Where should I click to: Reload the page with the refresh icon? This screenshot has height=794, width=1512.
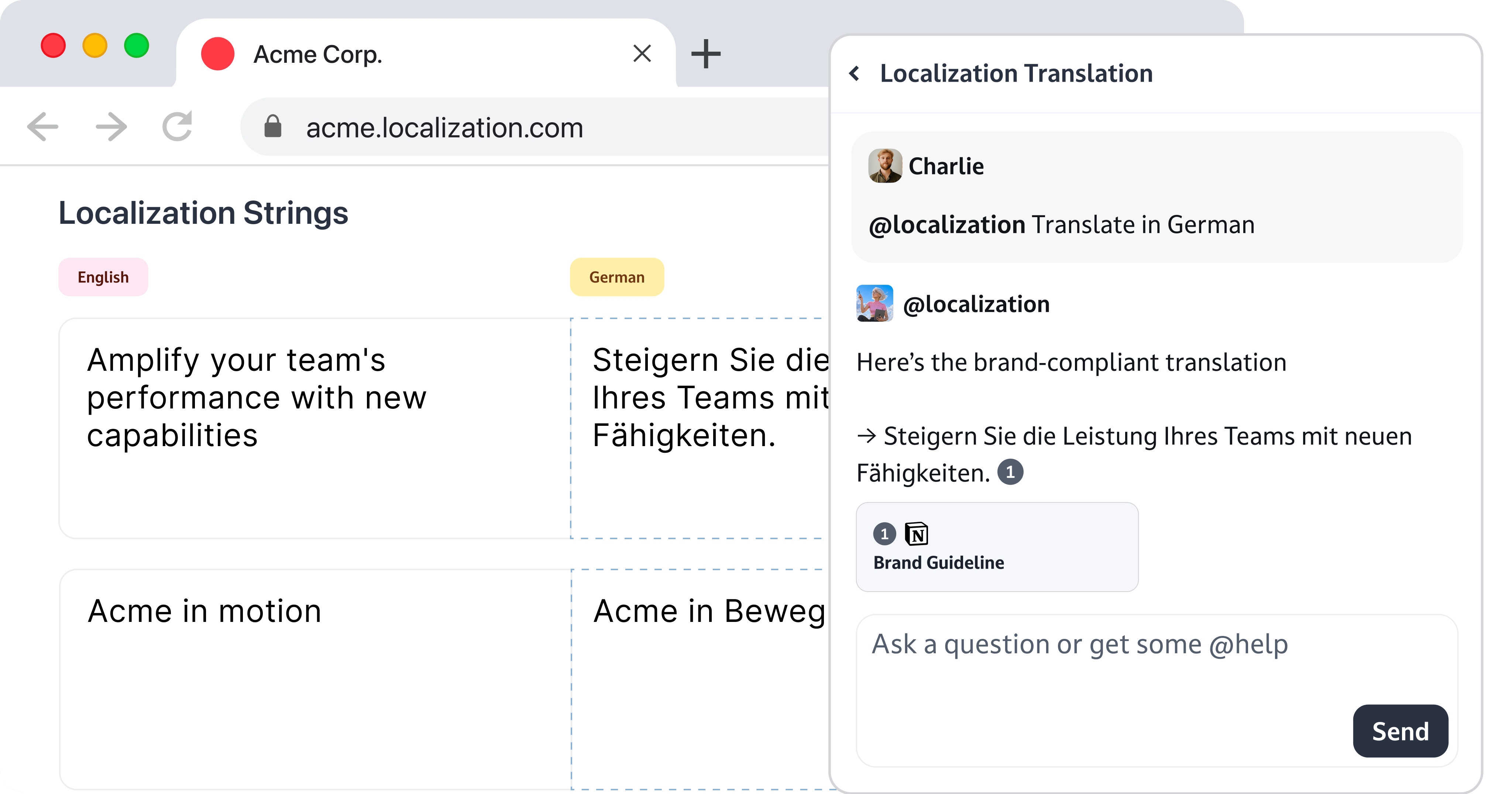pos(178,126)
